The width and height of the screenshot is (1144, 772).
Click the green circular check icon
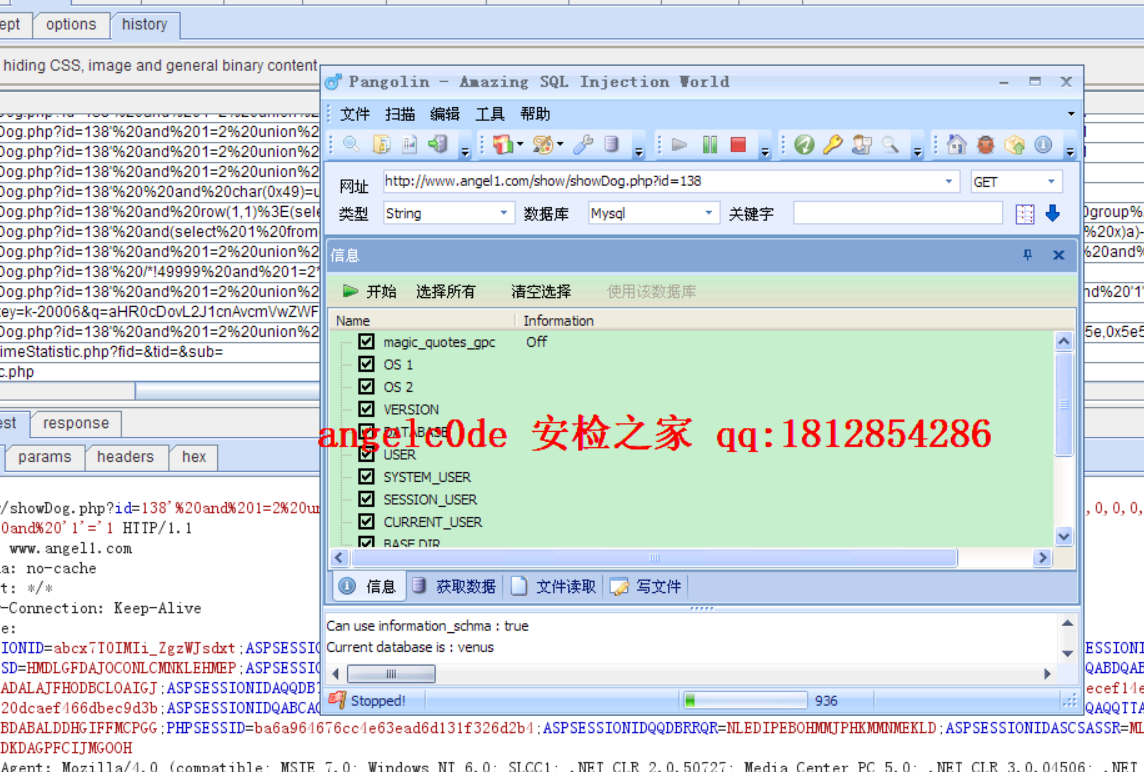point(805,144)
